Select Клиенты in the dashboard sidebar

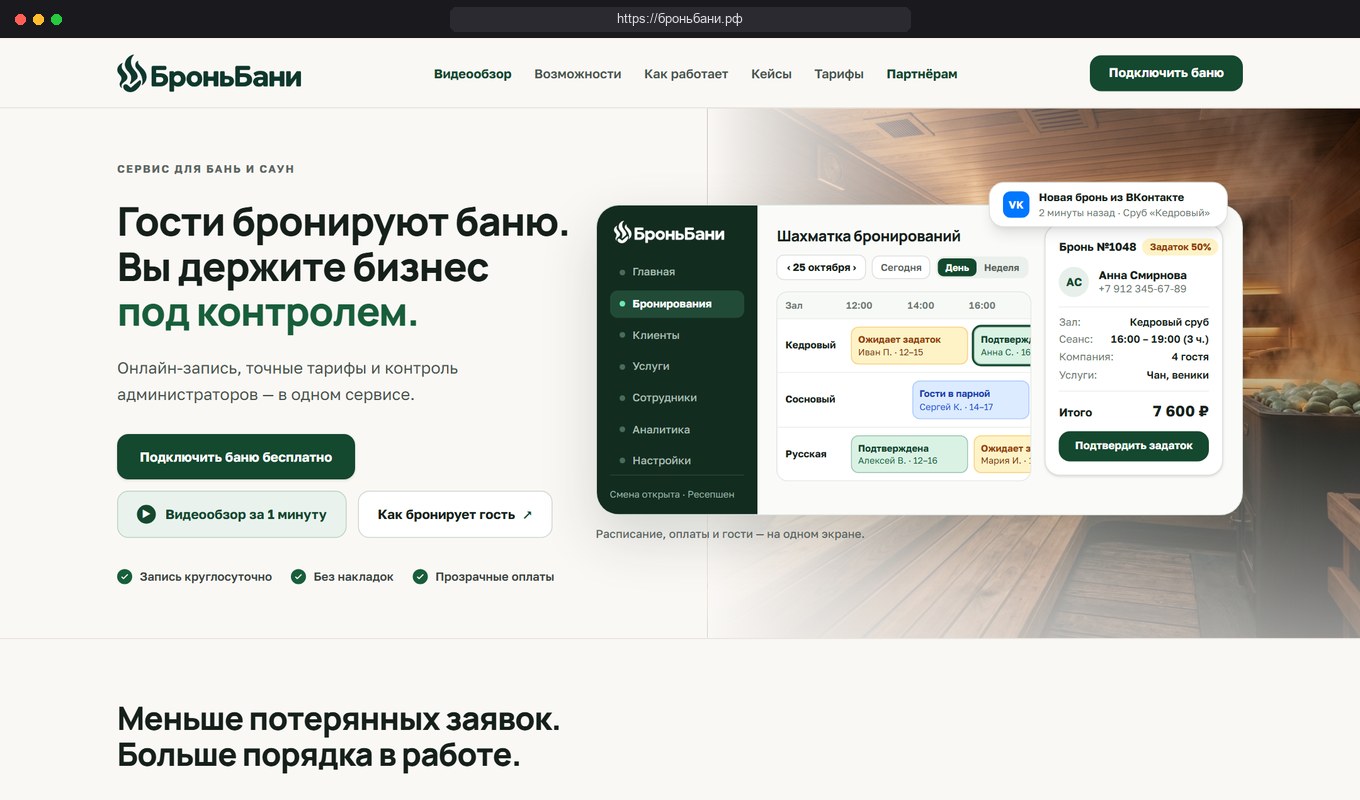677,335
